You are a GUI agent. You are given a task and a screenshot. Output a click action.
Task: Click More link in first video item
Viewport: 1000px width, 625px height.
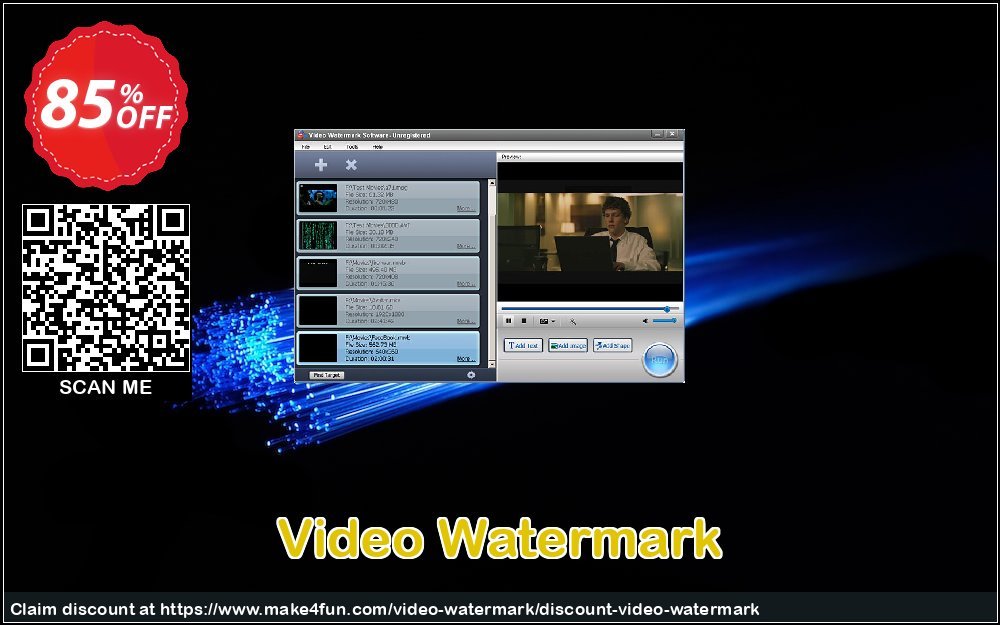click(466, 209)
